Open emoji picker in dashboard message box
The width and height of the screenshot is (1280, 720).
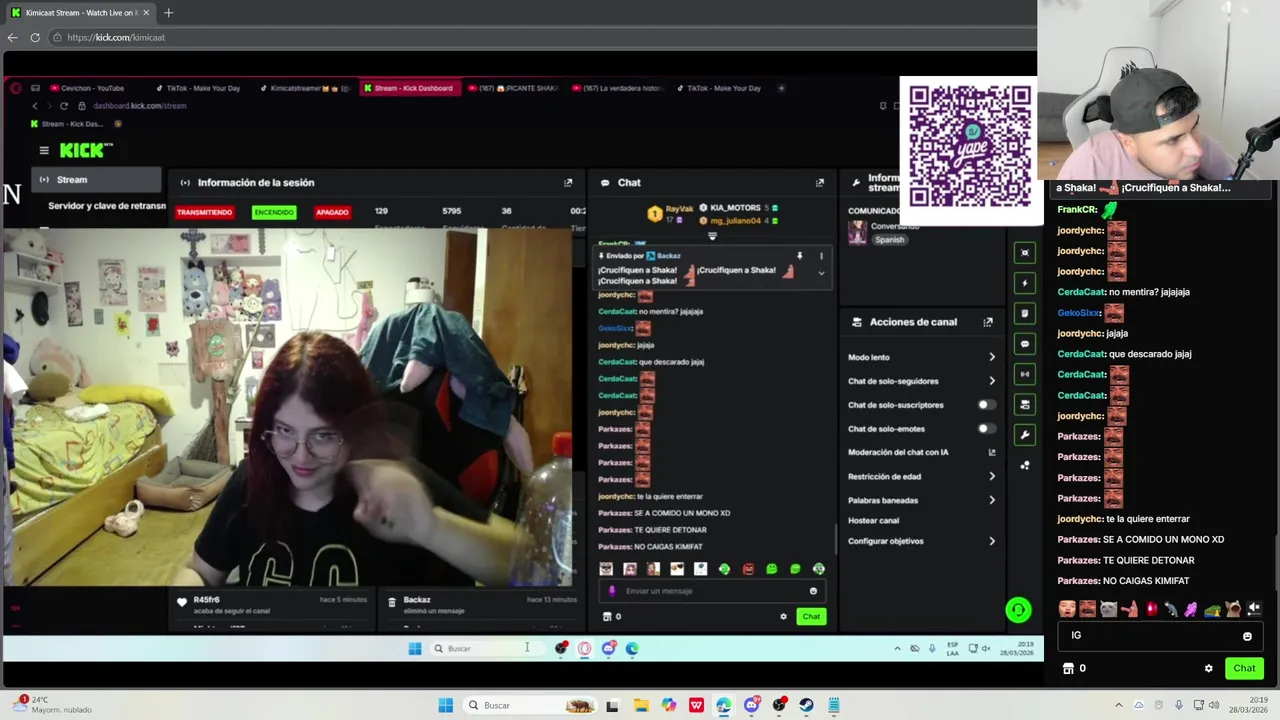(813, 591)
